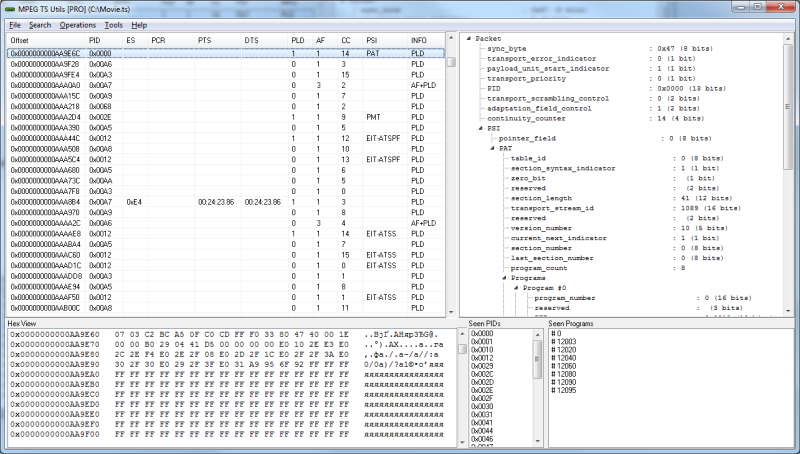Viewport: 800px width, 454px height.
Task: Collapse the Program #0 tree node
Action: tap(516, 288)
